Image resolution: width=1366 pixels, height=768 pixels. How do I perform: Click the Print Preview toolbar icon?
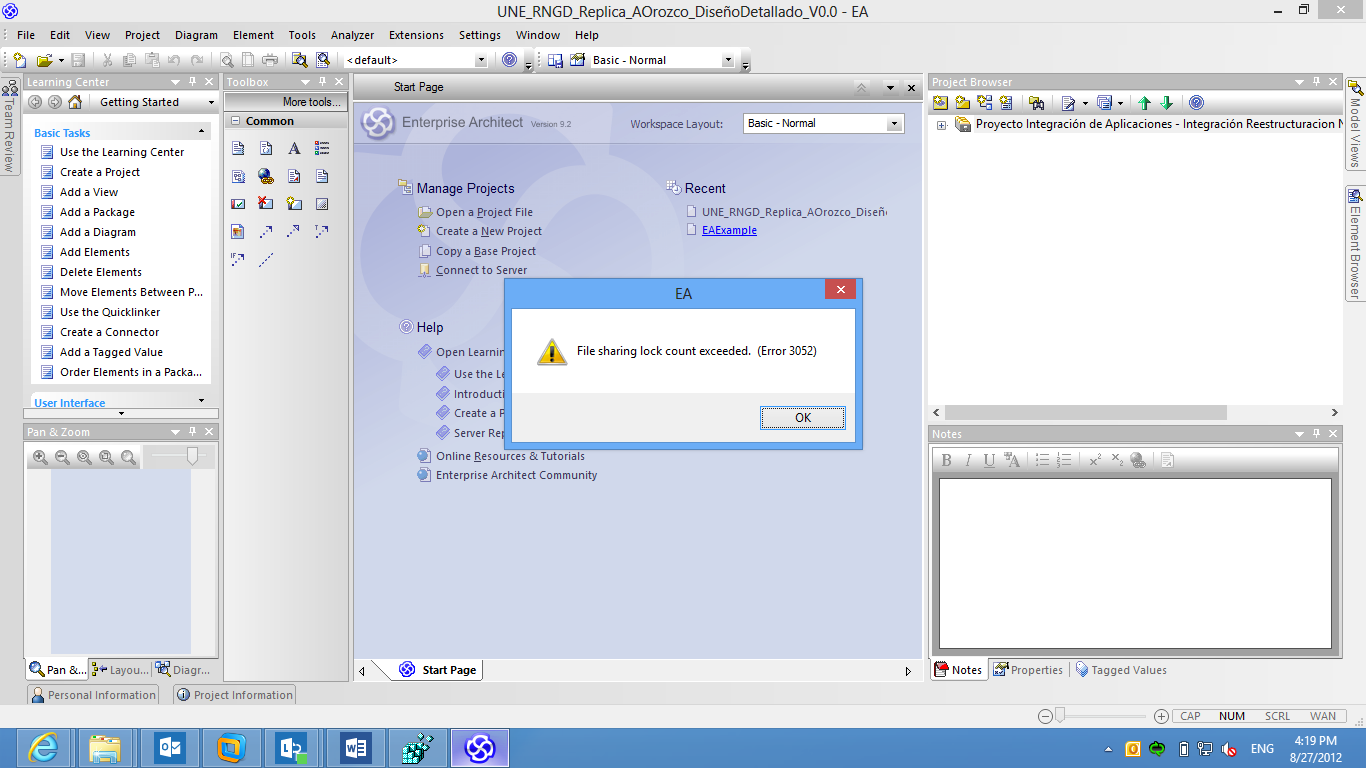click(x=227, y=60)
